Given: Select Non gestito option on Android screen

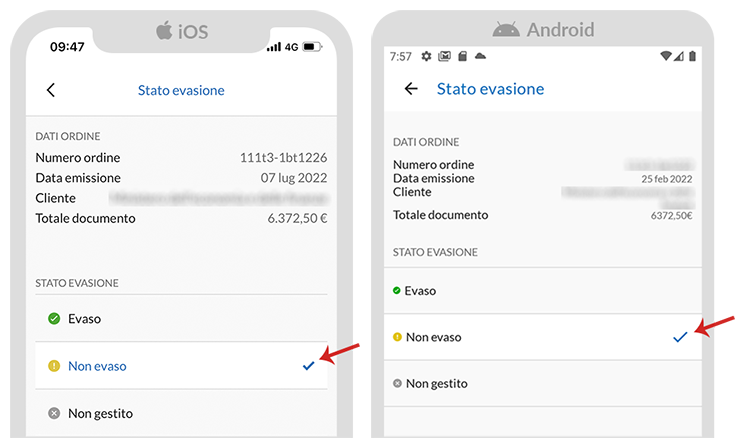Looking at the screenshot, I should click(x=543, y=383).
